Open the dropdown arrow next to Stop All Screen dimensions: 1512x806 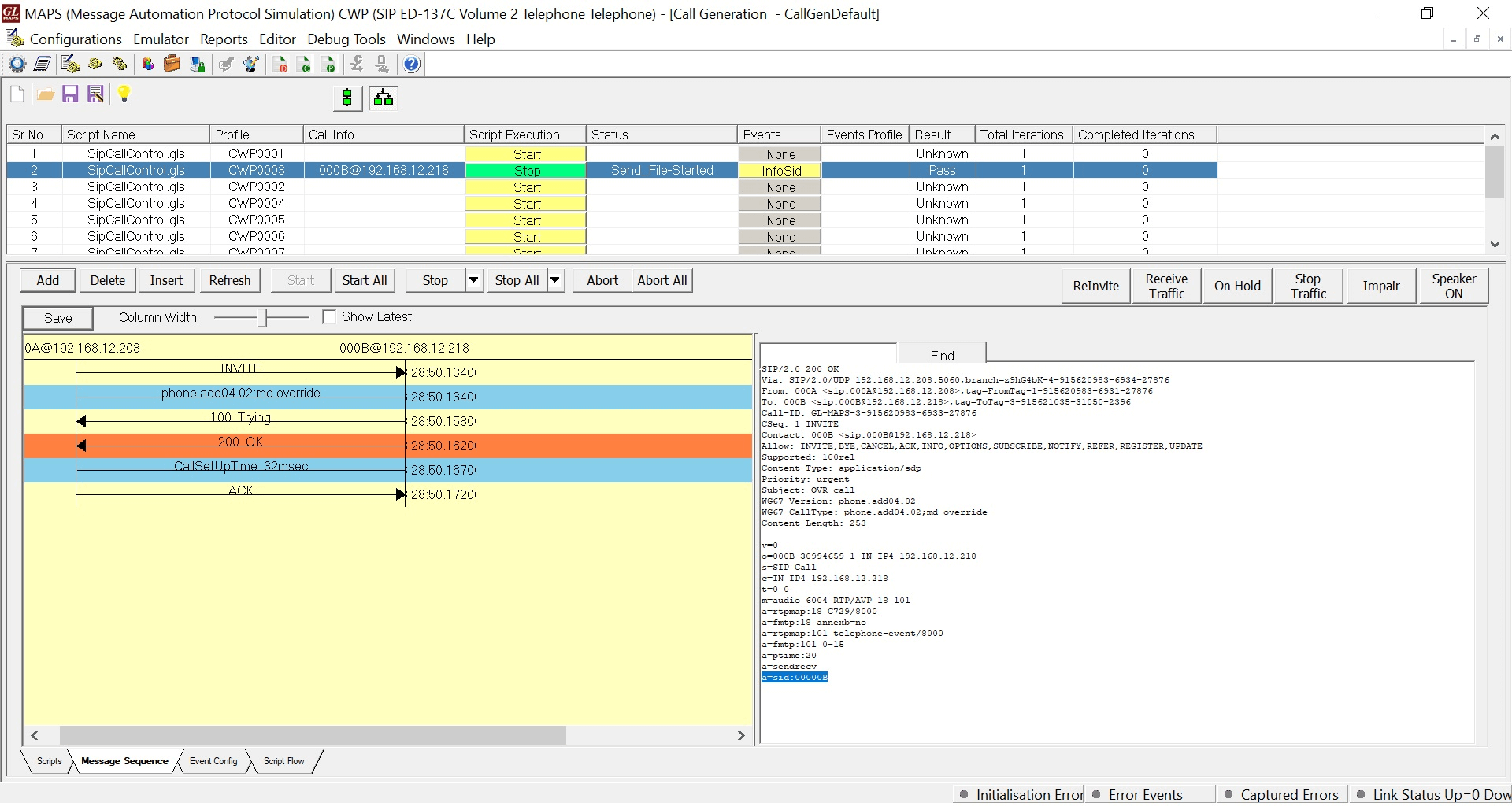coord(556,280)
